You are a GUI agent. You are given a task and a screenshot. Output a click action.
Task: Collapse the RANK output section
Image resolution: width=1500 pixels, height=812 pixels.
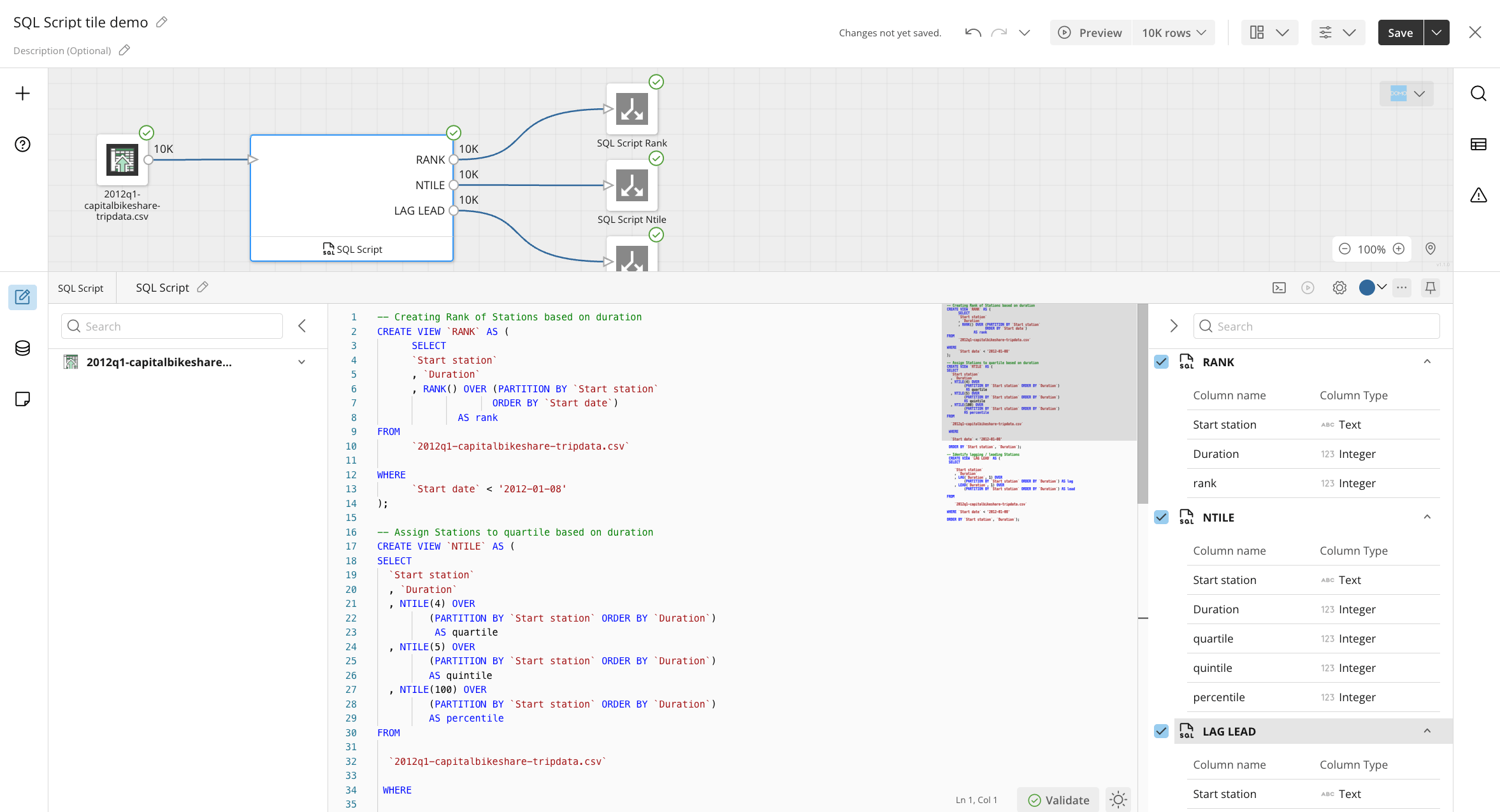[1427, 362]
